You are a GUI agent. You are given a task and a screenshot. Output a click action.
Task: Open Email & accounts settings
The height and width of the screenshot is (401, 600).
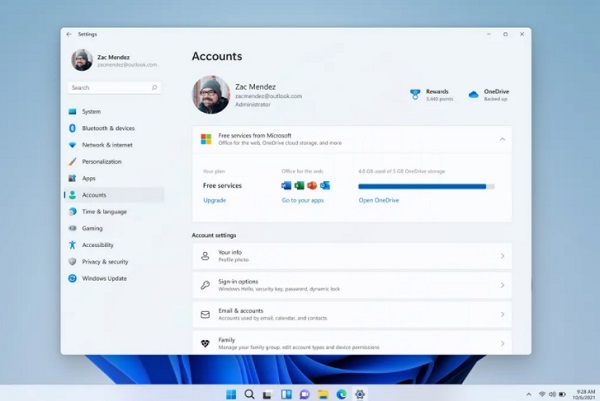(352, 315)
